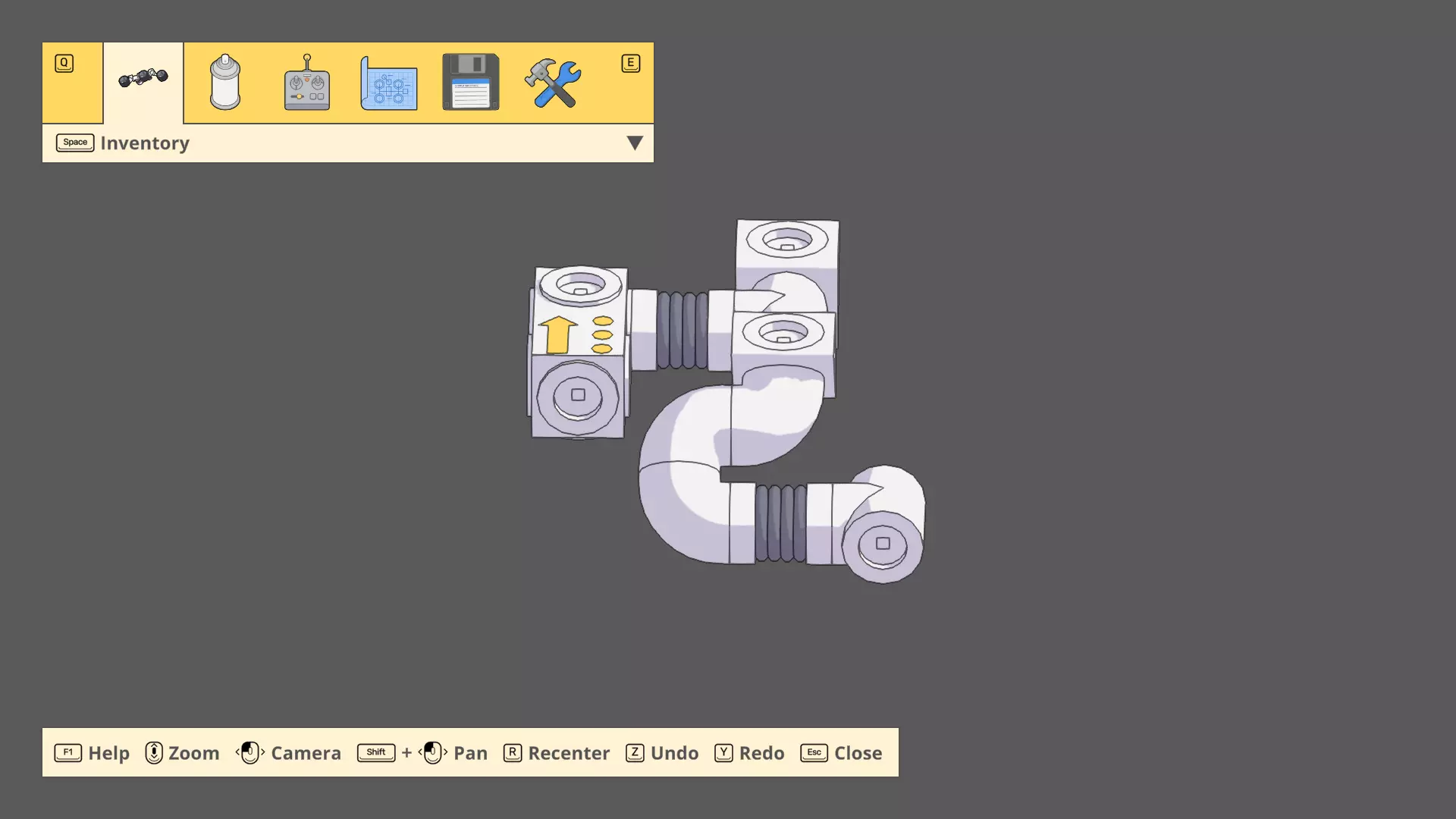Open the hammer and wrench tools icon
Viewport: 1456px width, 819px height.
[553, 82]
